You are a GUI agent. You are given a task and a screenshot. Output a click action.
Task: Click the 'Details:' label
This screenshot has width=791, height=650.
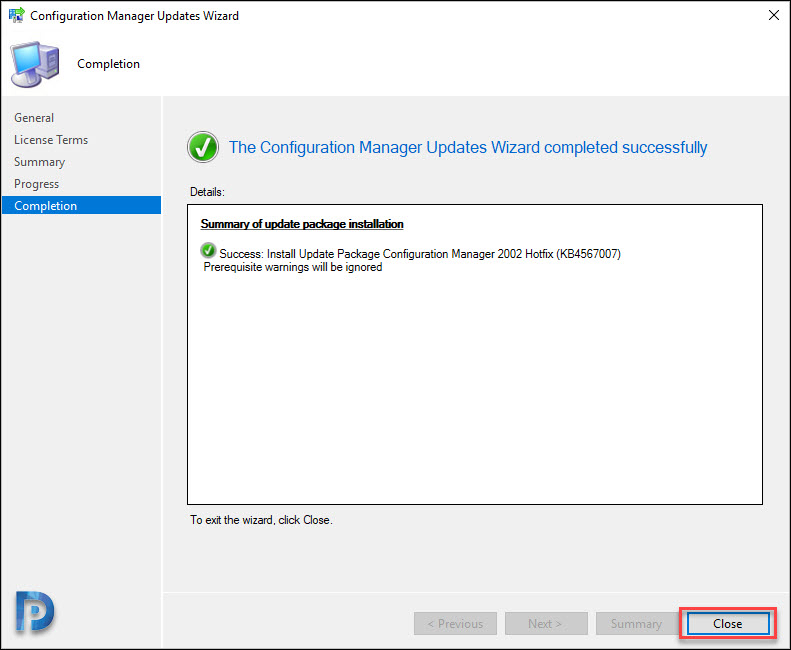[x=207, y=192]
